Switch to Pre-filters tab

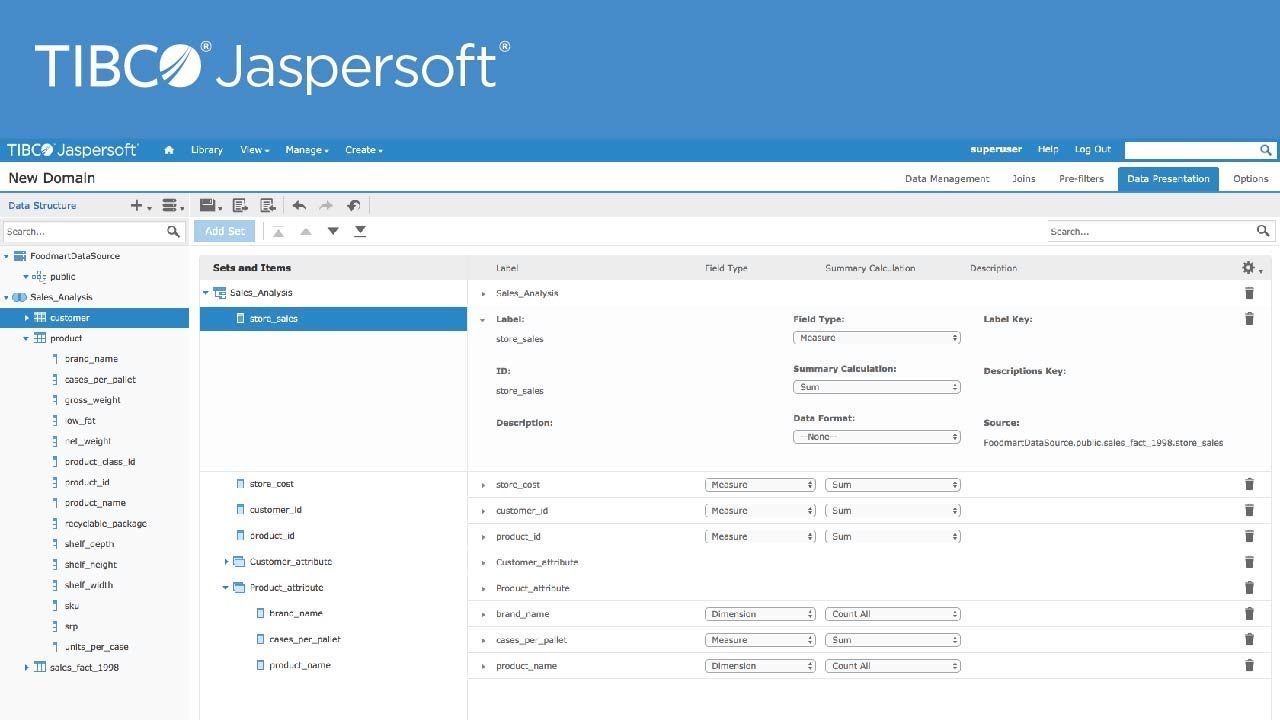click(1081, 179)
